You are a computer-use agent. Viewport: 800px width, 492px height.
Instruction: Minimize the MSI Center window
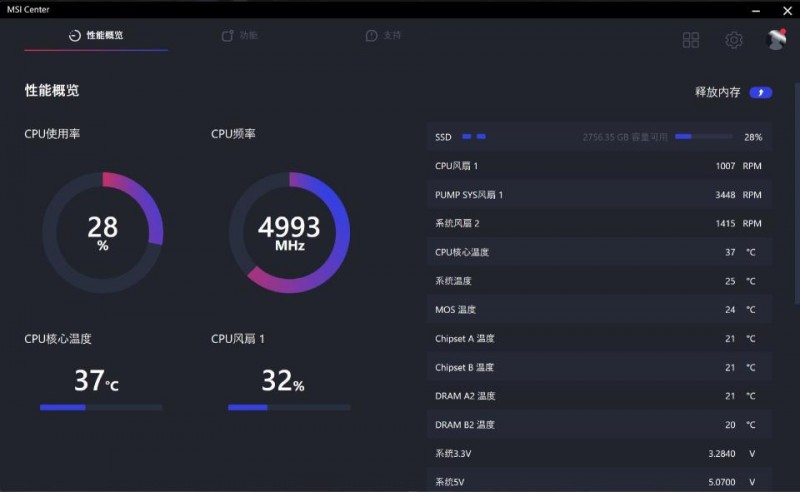click(x=756, y=10)
